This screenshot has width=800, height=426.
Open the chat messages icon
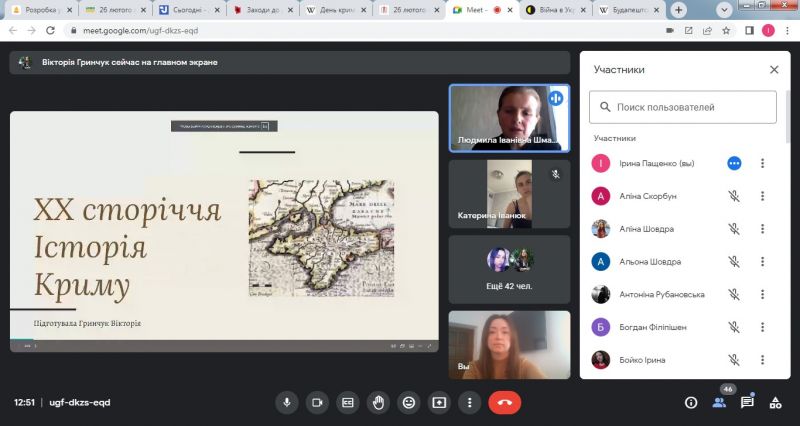click(x=747, y=403)
